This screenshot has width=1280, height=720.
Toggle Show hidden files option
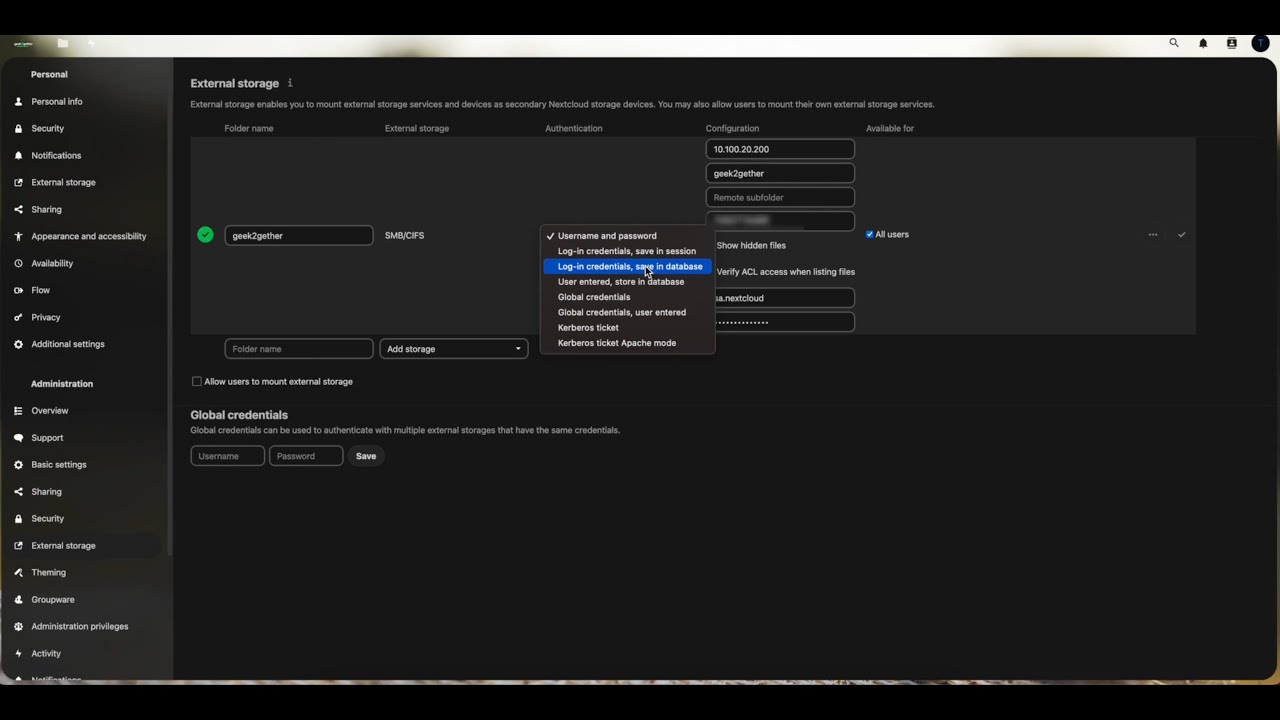(x=750, y=245)
